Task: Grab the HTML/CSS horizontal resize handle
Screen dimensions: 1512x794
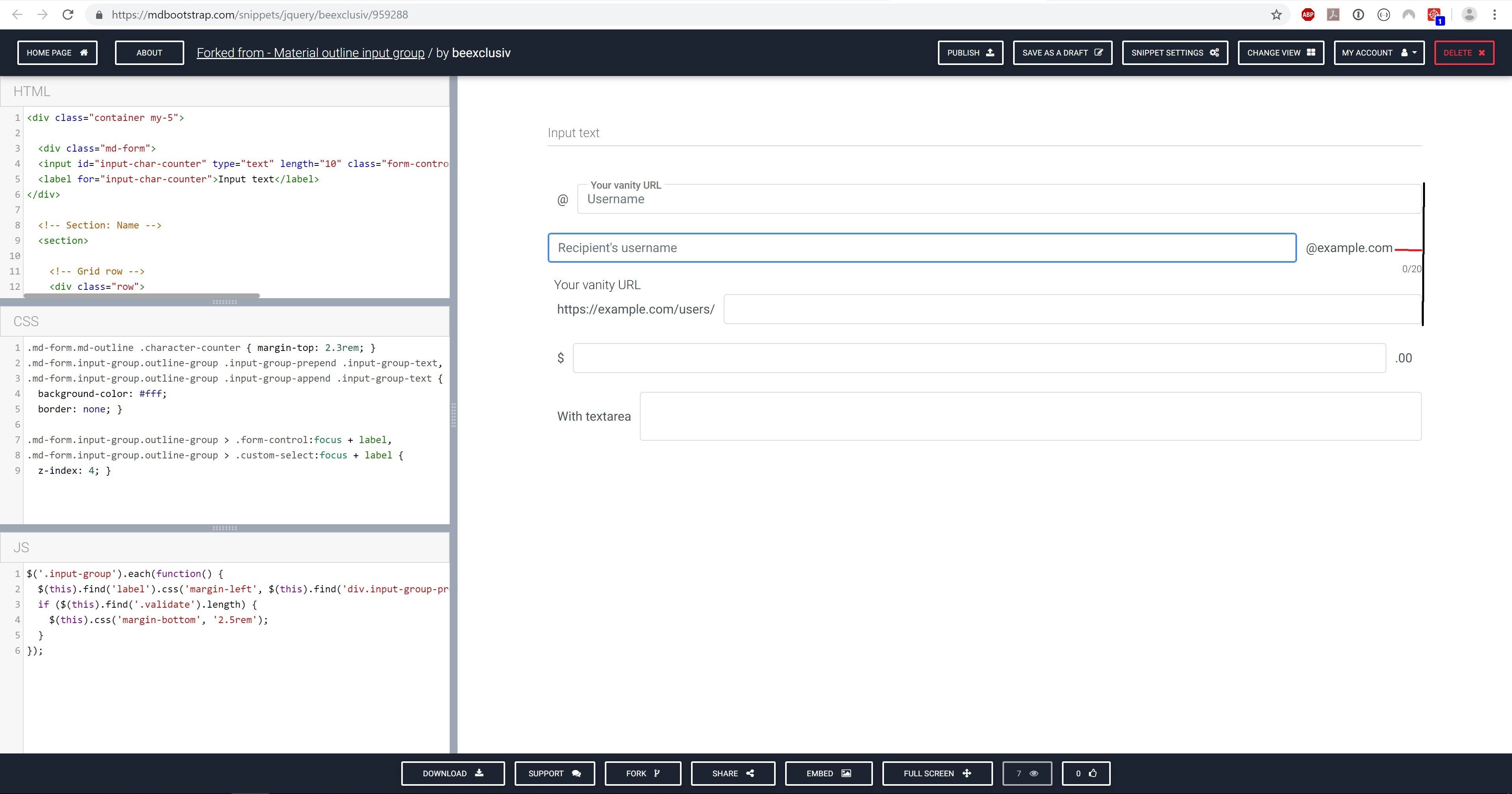Action: coord(224,302)
